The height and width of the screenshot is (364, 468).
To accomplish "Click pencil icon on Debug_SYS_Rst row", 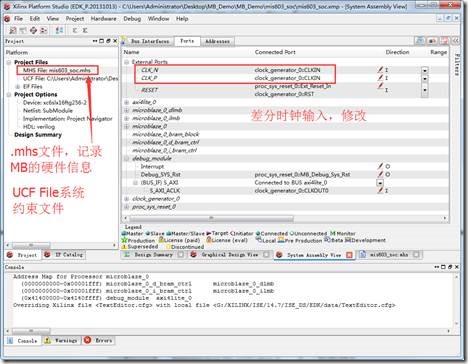I will point(380,174).
